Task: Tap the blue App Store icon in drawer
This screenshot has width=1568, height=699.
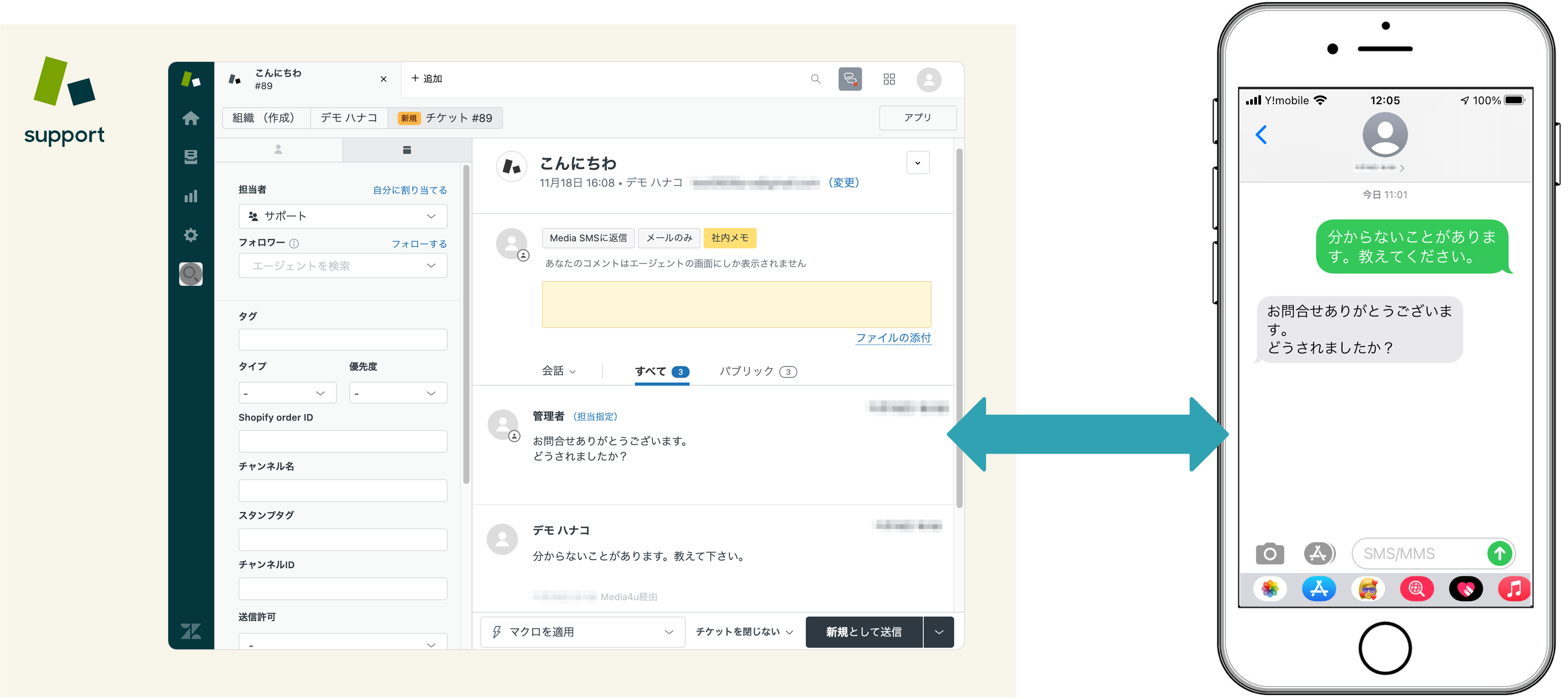Action: point(1318,589)
